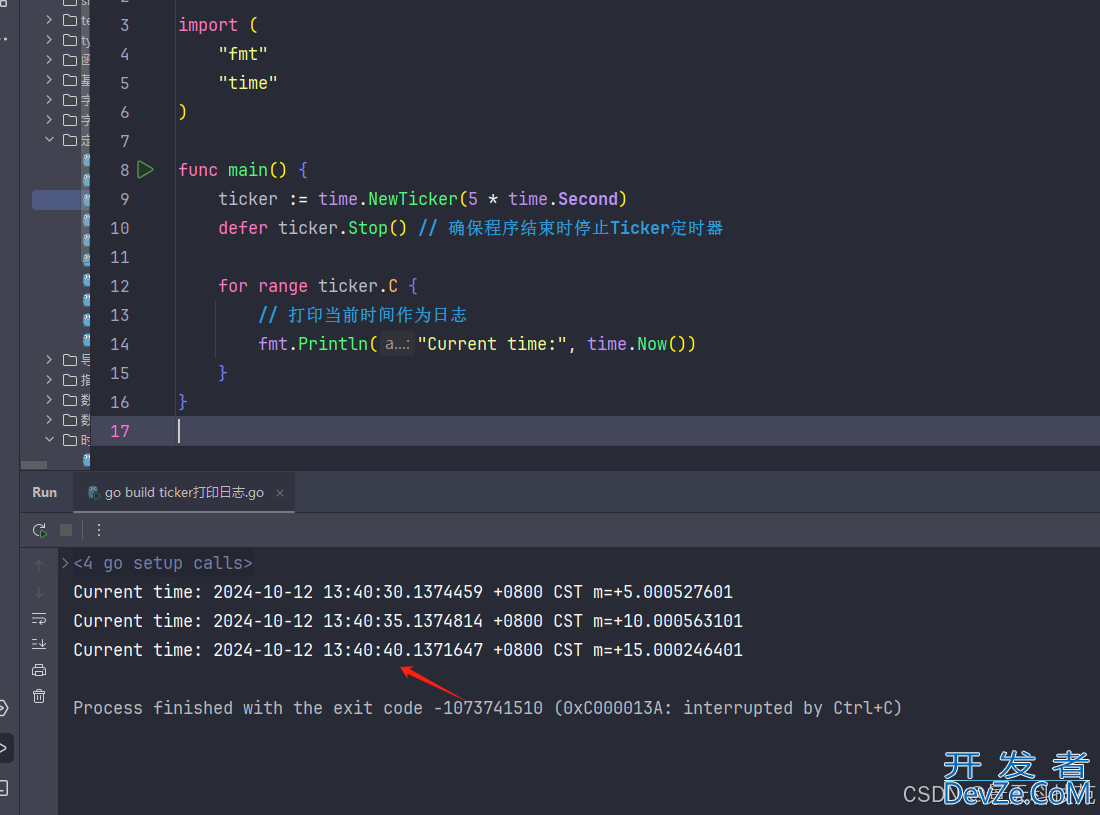Collapse the expanded 定 folder

tap(49, 140)
